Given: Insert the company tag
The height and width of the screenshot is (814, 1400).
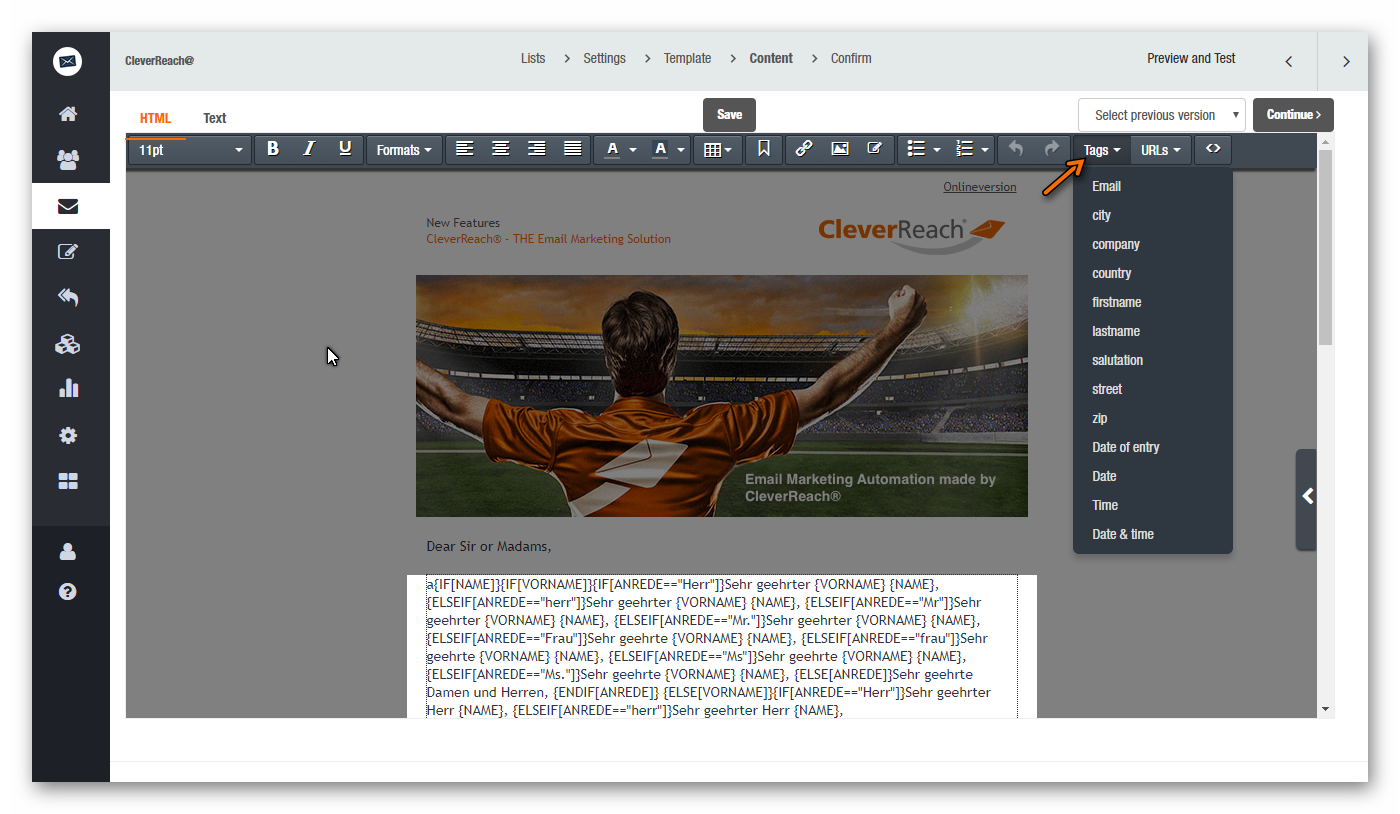Looking at the screenshot, I should coord(1153,244).
